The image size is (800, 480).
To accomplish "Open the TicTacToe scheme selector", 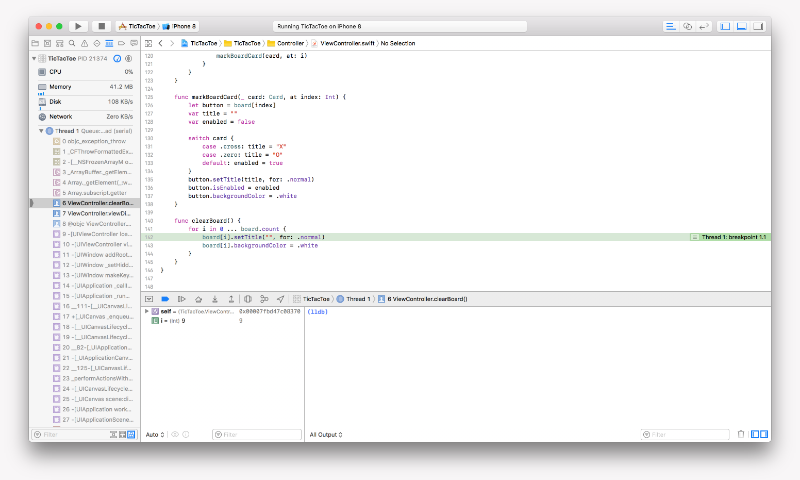I will click(137, 26).
